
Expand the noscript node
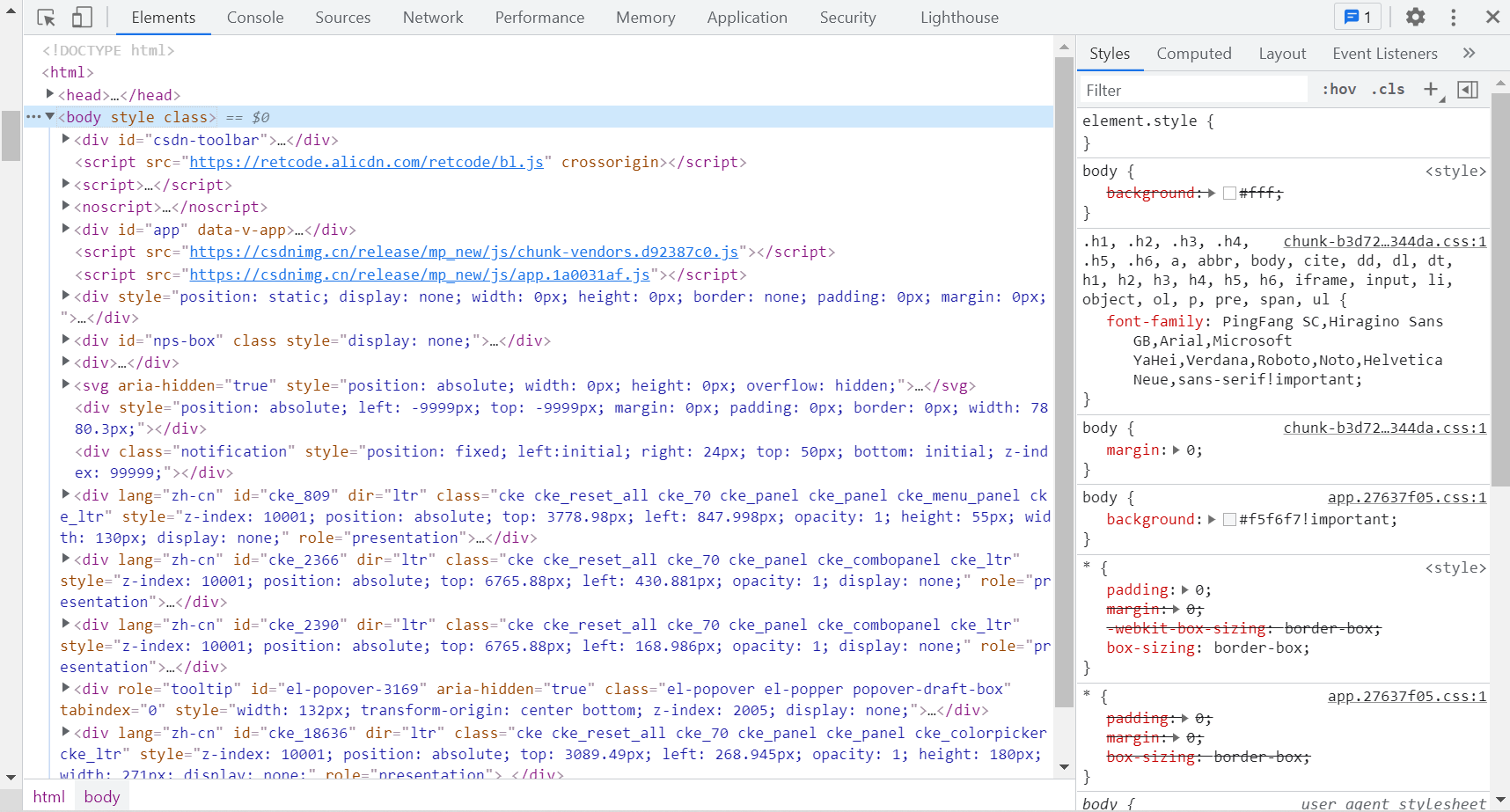coord(65,205)
